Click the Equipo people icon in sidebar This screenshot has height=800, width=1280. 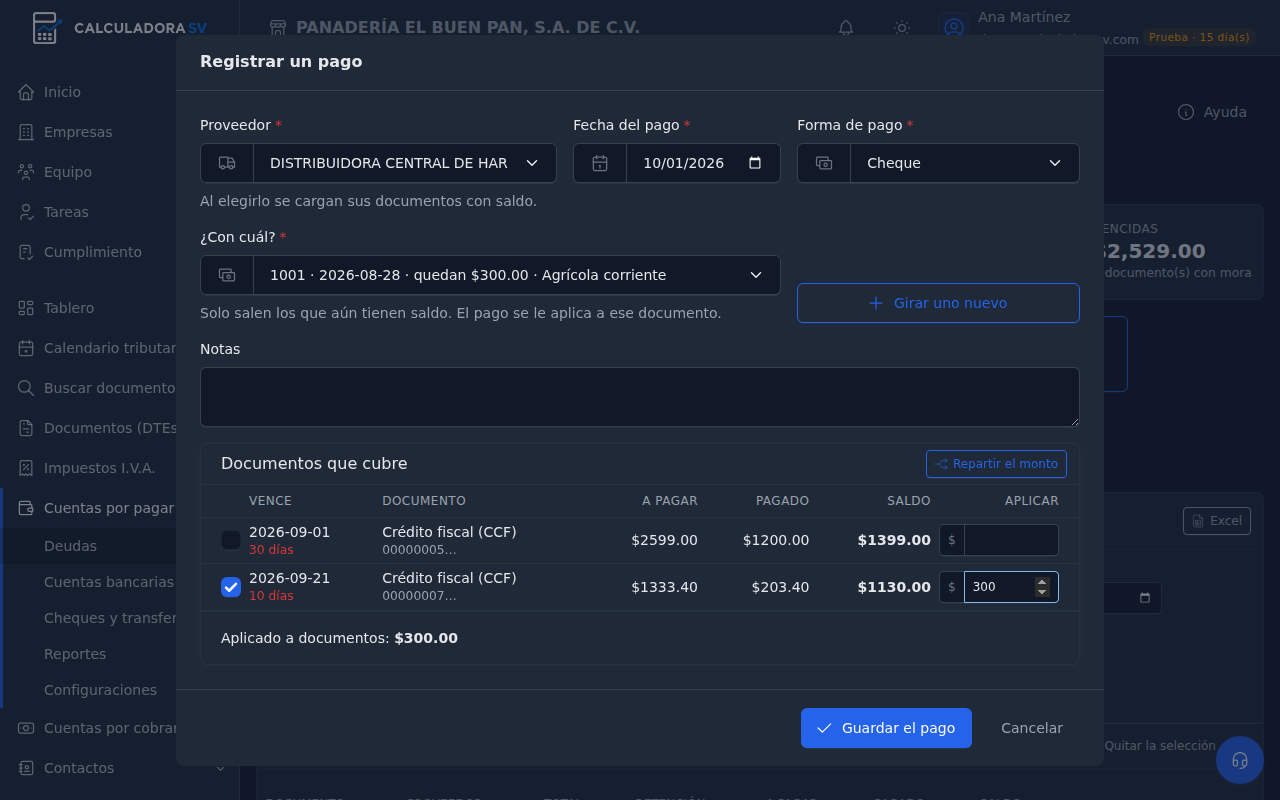(x=26, y=172)
